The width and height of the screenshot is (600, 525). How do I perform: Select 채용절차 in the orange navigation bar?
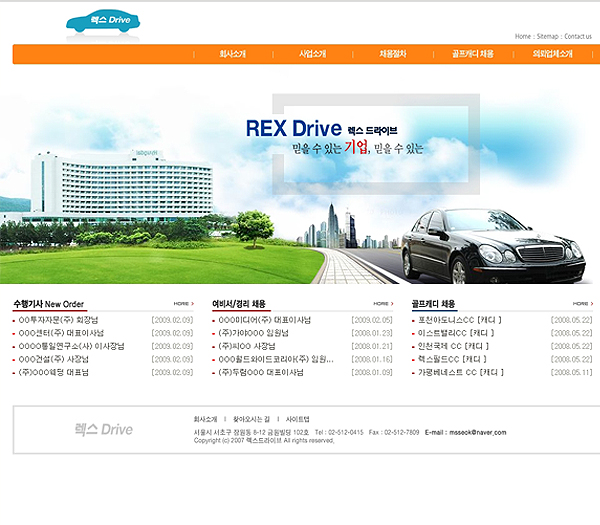pyautogui.click(x=393, y=54)
